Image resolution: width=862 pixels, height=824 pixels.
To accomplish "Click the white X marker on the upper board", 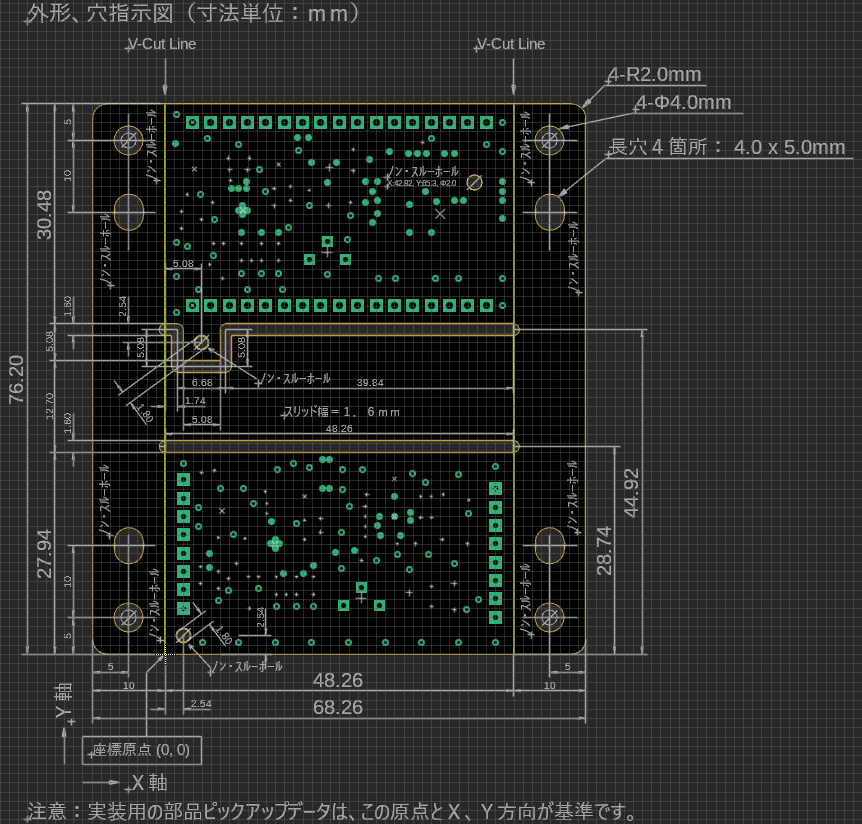I will tap(440, 213).
